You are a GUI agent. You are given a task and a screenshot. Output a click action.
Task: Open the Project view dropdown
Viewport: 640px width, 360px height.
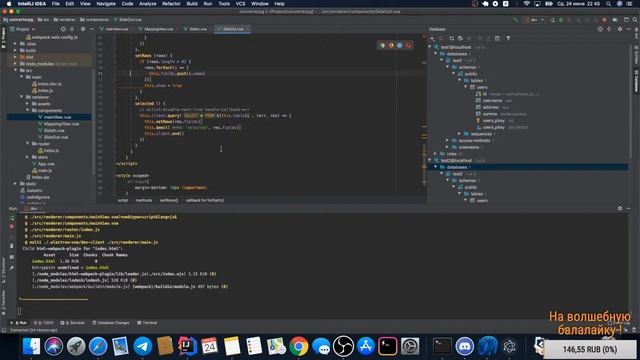click(x=22, y=29)
